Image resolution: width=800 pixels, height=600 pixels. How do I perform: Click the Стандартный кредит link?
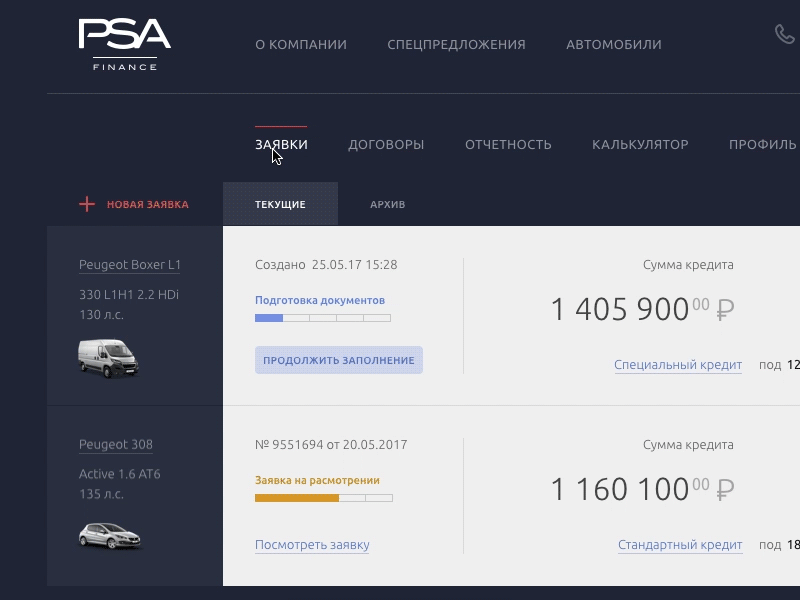tap(679, 545)
